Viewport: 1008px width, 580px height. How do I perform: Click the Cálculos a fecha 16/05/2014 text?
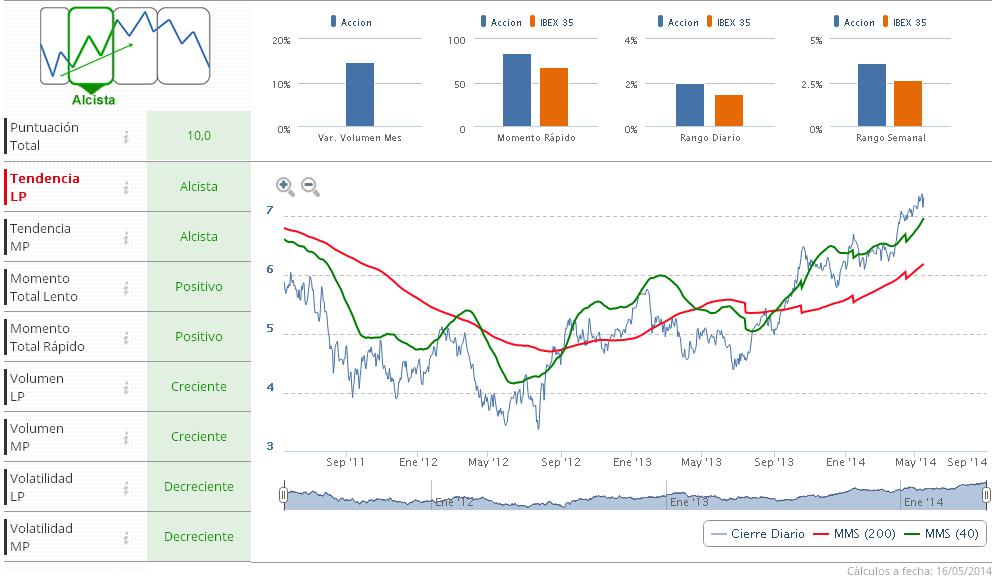click(x=919, y=571)
